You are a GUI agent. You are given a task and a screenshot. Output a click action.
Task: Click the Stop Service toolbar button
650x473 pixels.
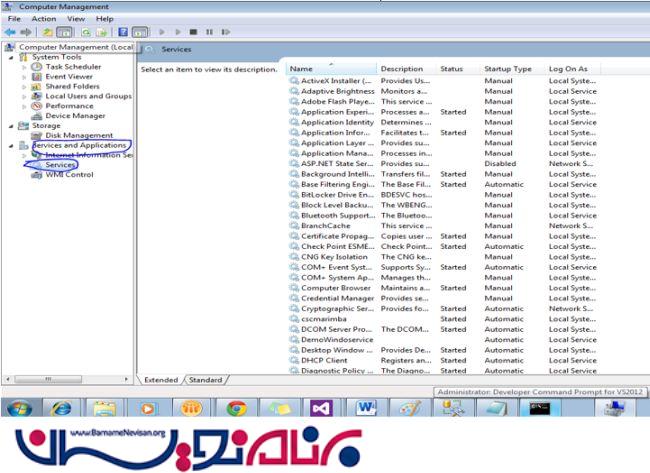click(195, 32)
